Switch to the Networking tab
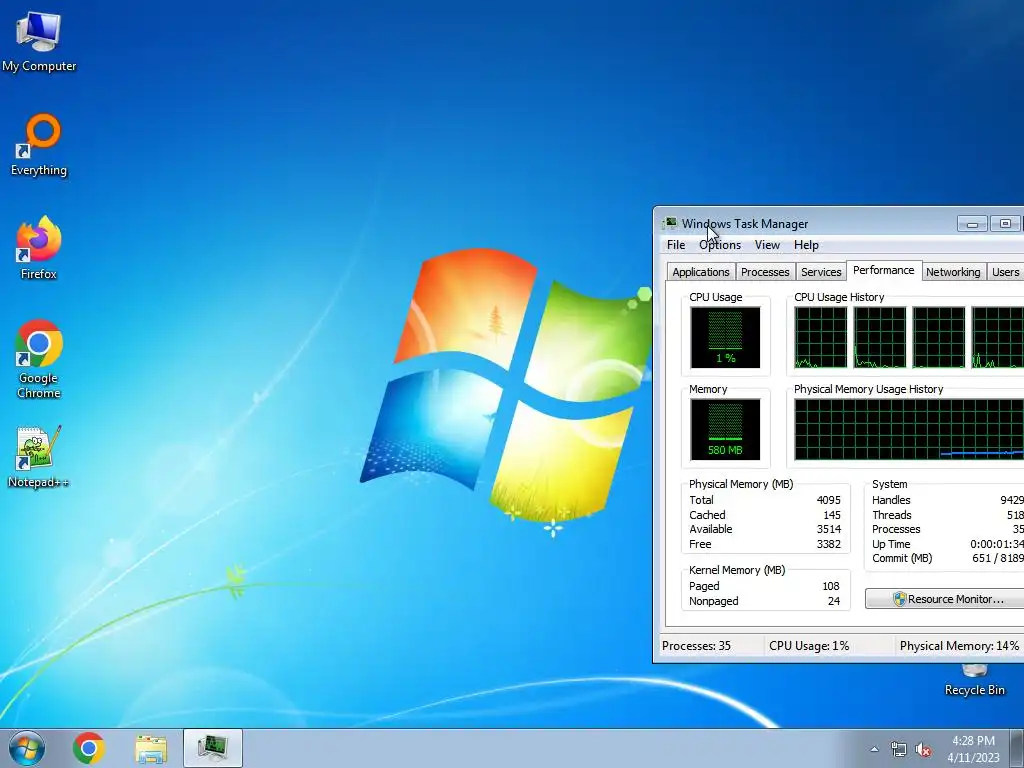1024x768 pixels. [x=953, y=272]
